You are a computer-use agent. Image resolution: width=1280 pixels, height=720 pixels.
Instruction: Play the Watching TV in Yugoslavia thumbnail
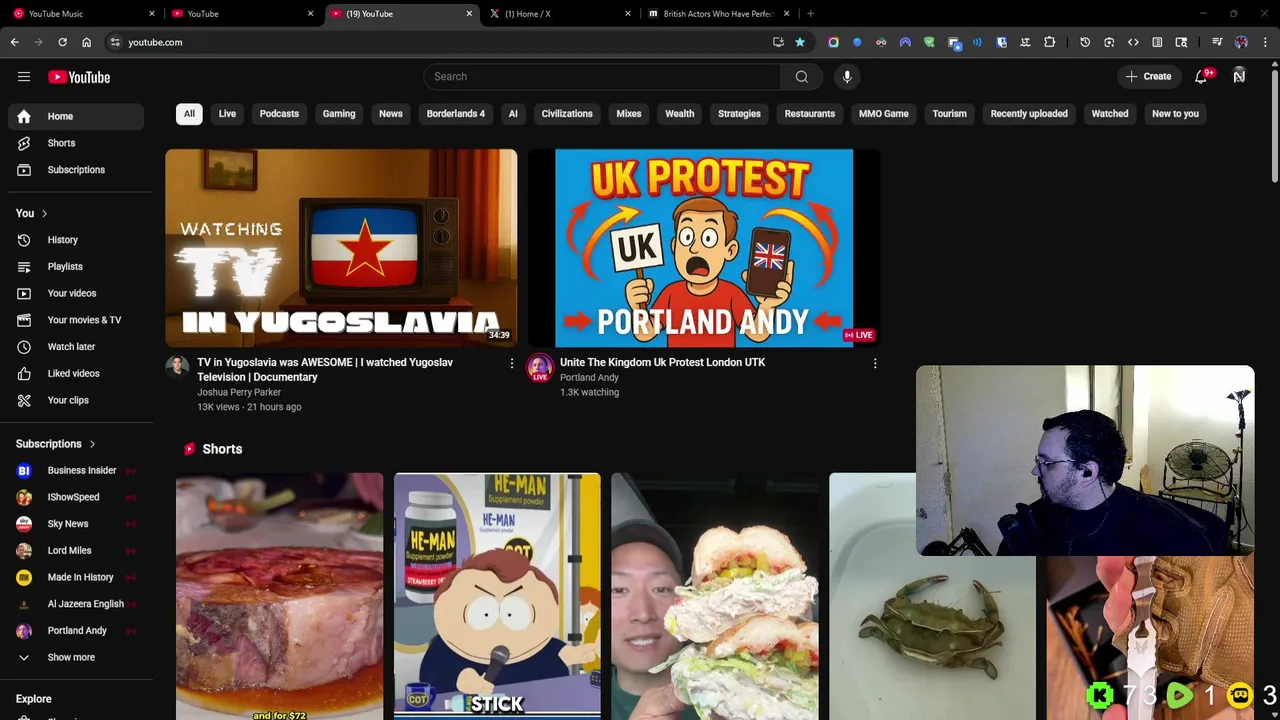(x=341, y=248)
